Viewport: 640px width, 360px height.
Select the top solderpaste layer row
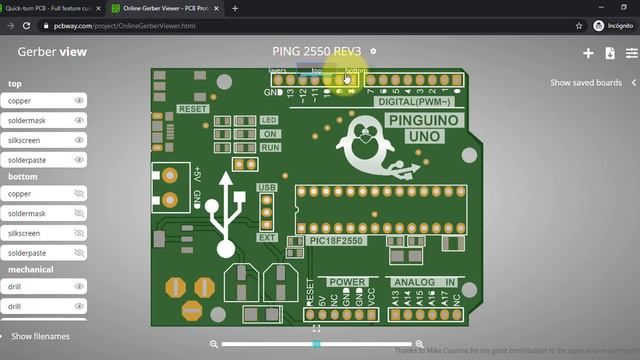tap(44, 160)
